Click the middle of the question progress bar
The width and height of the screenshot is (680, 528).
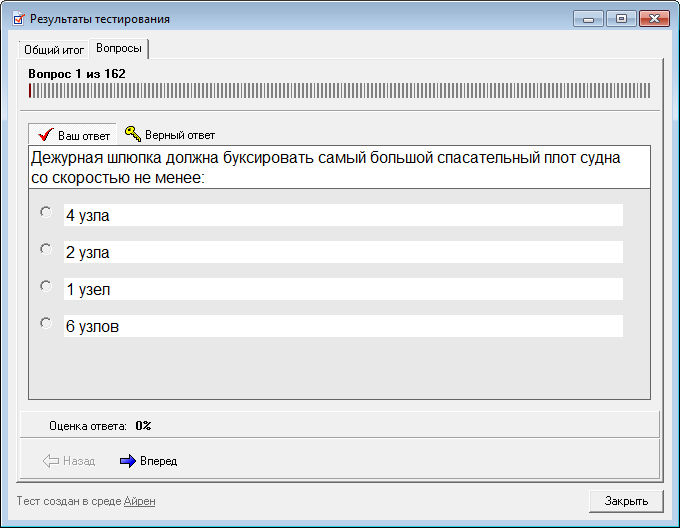click(x=339, y=91)
